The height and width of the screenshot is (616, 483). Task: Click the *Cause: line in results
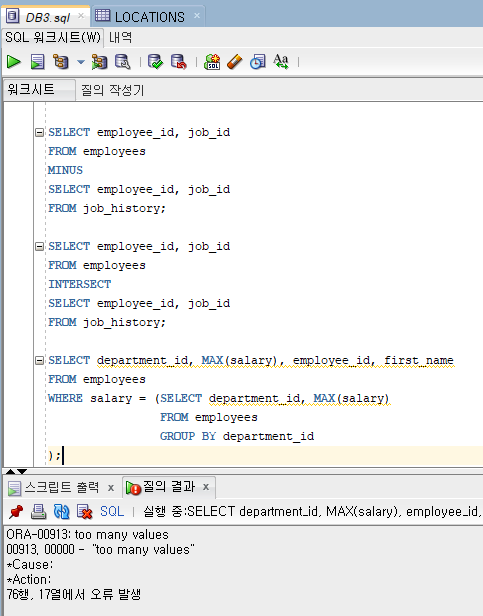30,565
